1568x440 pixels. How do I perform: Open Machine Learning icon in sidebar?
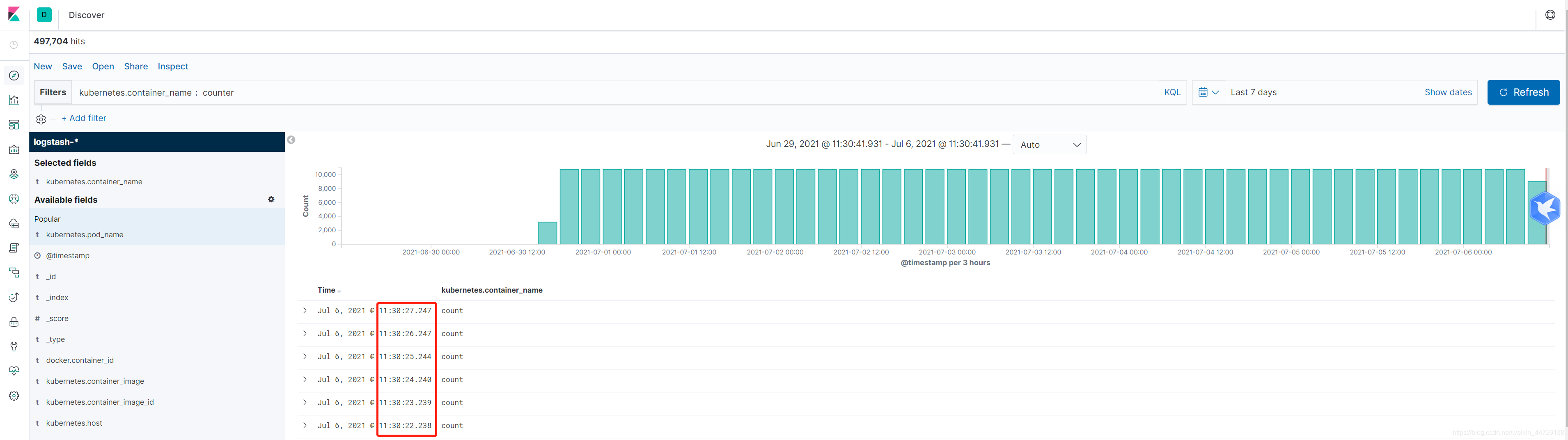[14, 198]
